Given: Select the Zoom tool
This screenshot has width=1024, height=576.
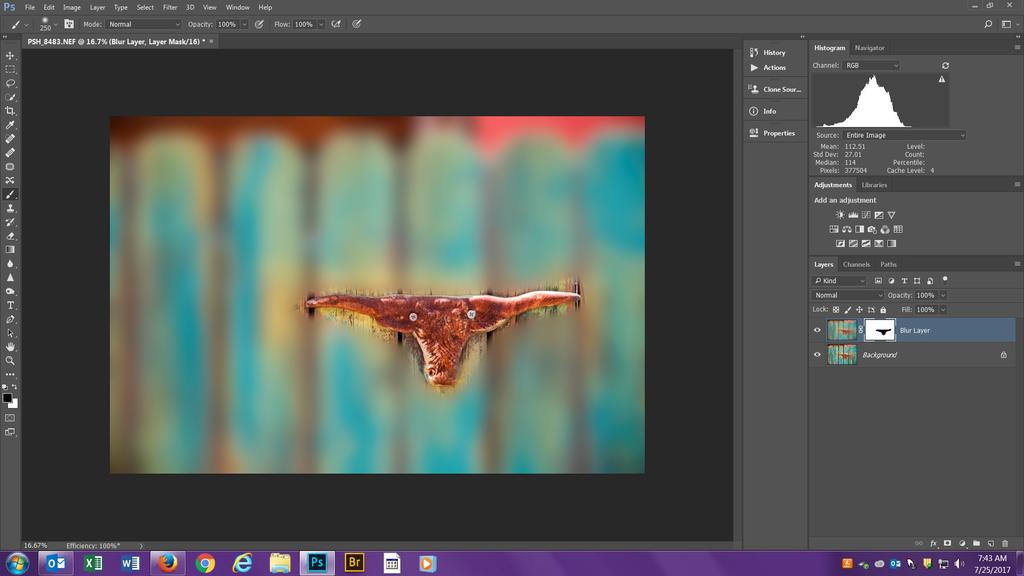Looking at the screenshot, I should tap(10, 360).
